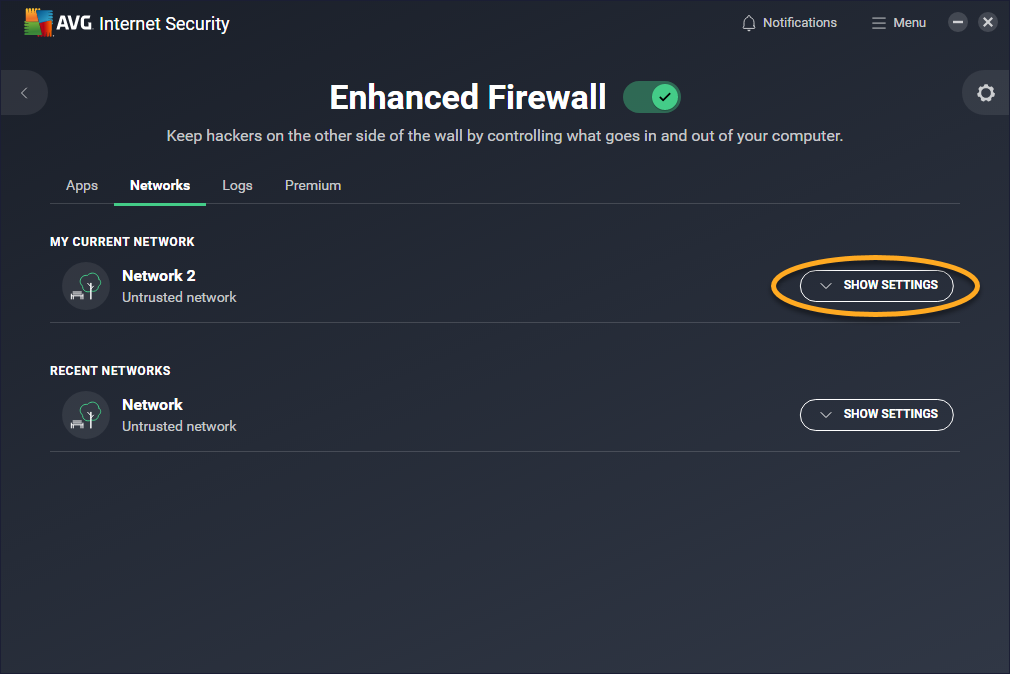Click the Enhanced Firewall heading
1010x674 pixels.
[x=467, y=97]
